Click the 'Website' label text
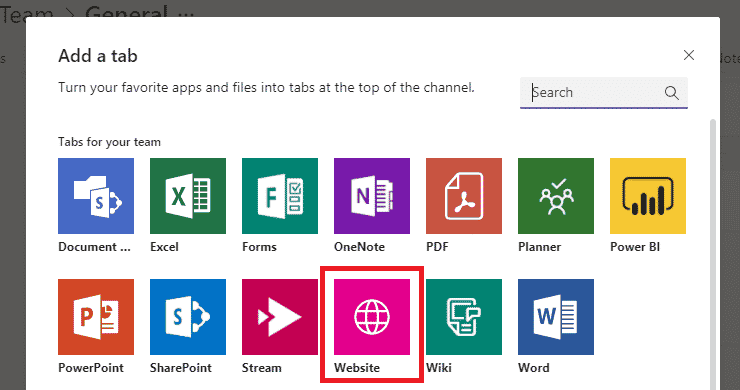This screenshot has width=740, height=390. 357,368
